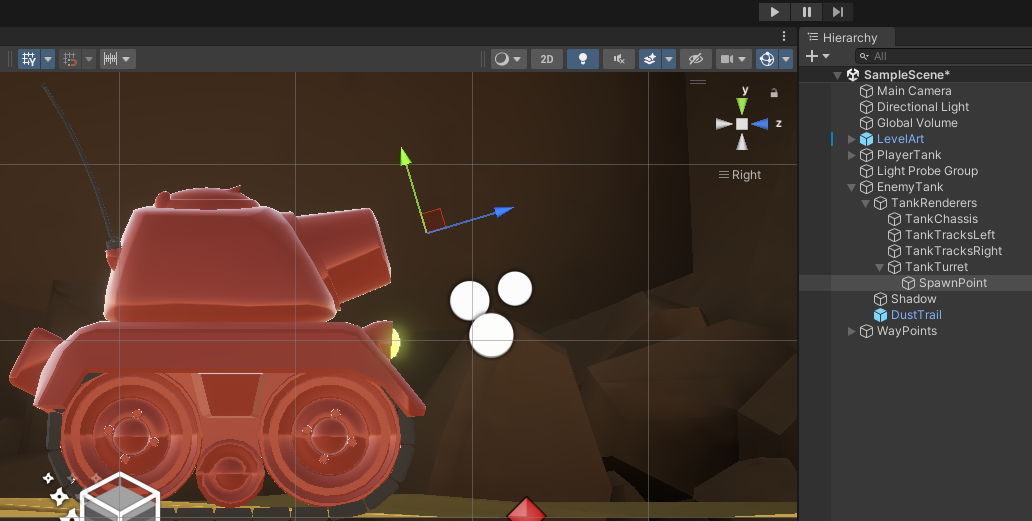Select Shadow object
Screen dimensions: 1032x521
913,299
